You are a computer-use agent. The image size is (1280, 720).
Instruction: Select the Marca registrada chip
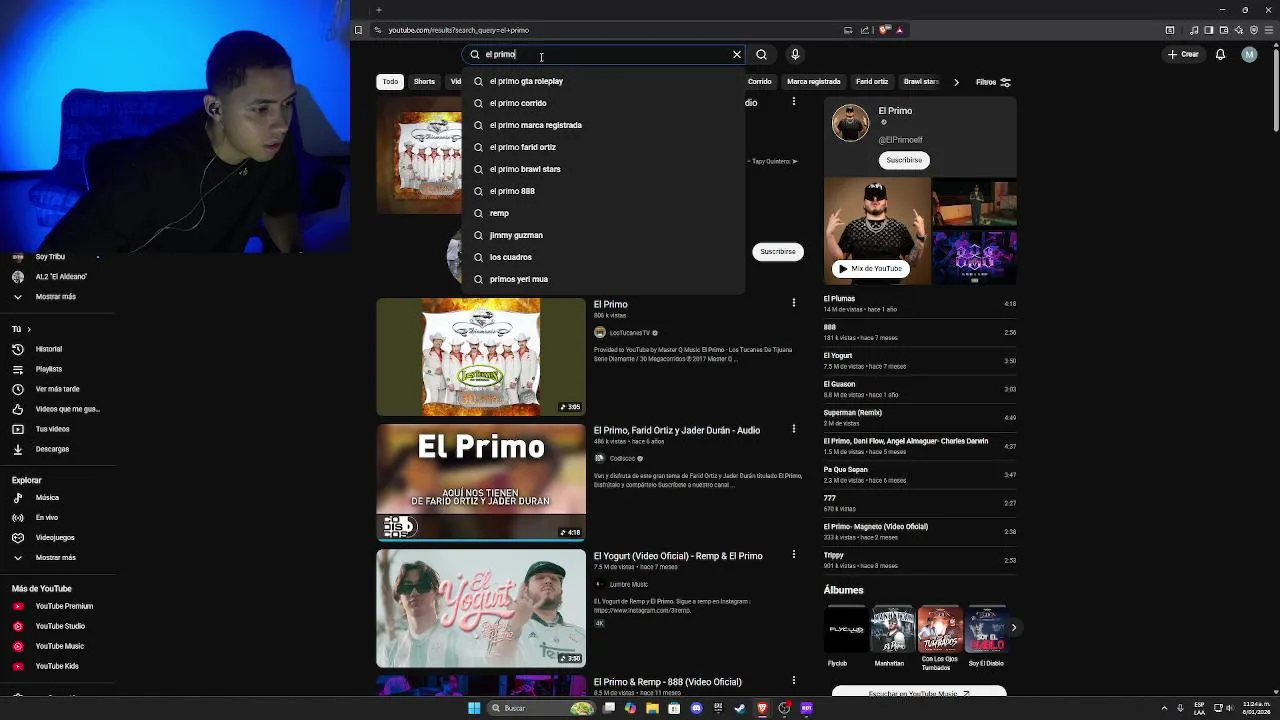click(x=813, y=82)
